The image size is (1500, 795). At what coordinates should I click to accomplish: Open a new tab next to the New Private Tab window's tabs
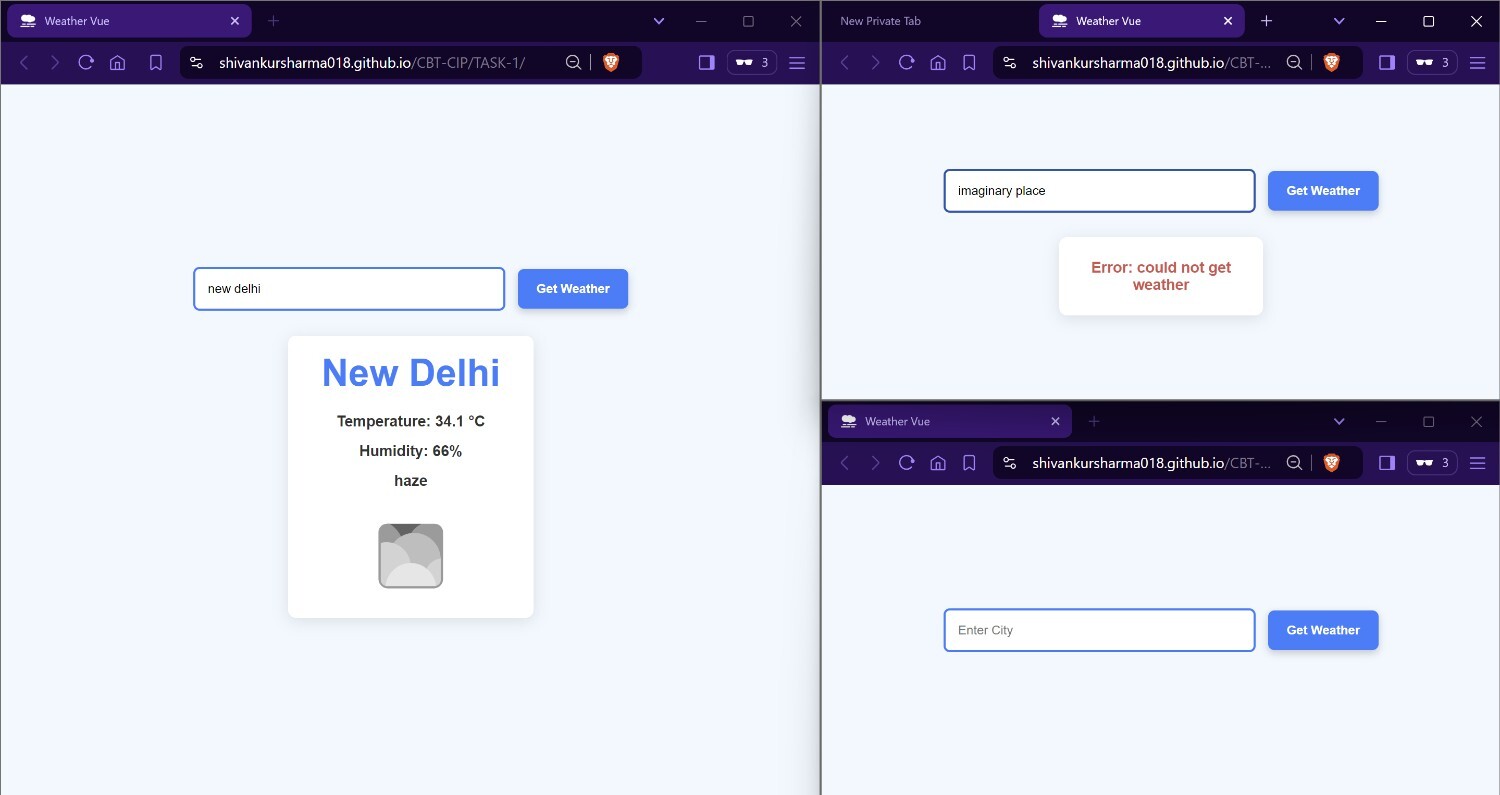[x=1267, y=21]
